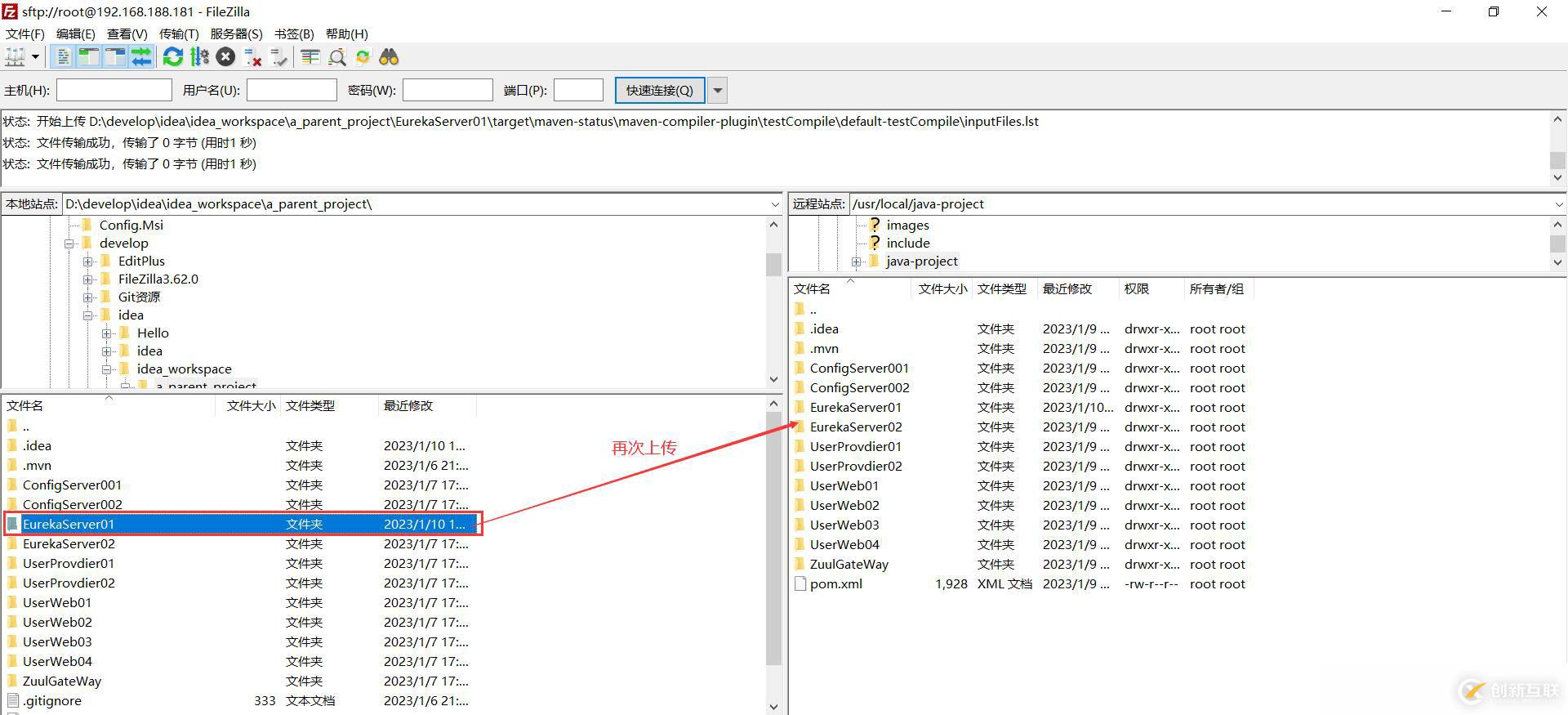The width and height of the screenshot is (1568, 715).
Task: Disconnect from current server icon
Action: pyautogui.click(x=252, y=57)
